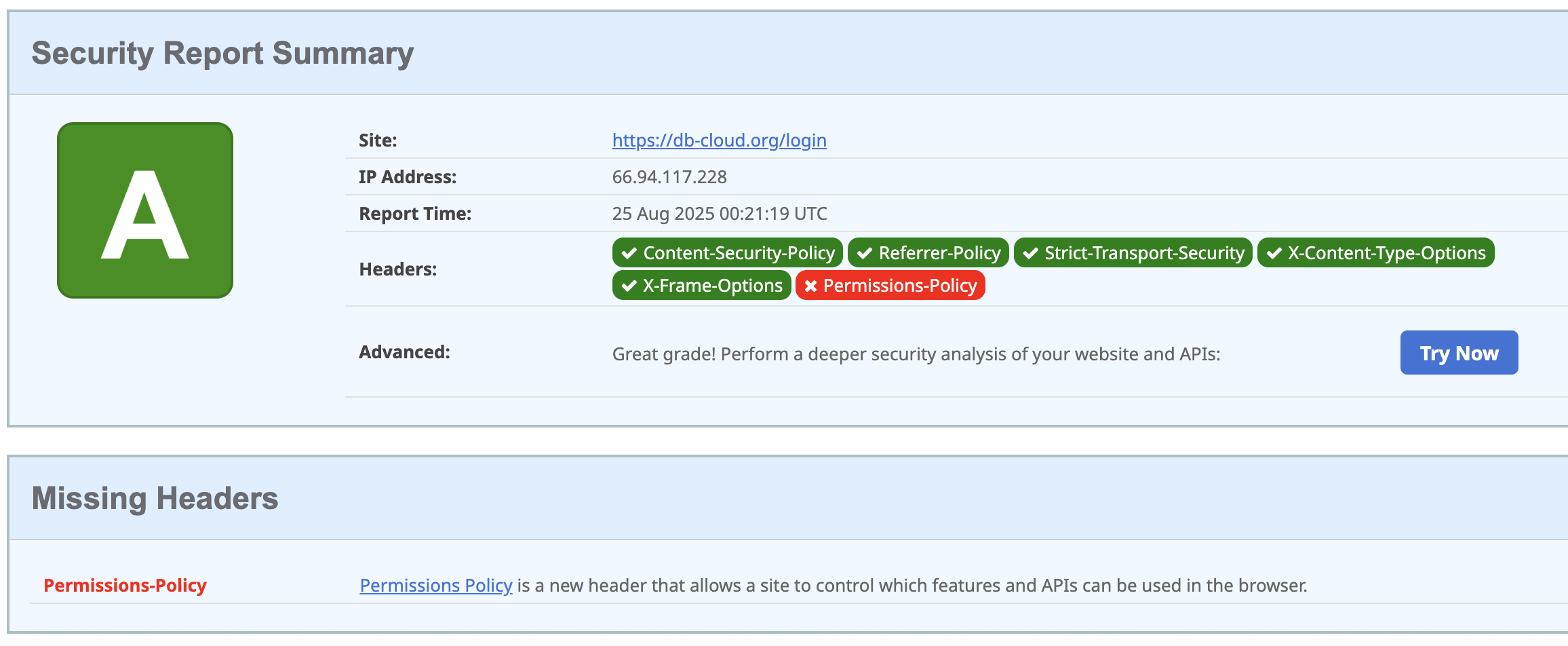Click the Missing Headers heading

pyautogui.click(x=155, y=499)
